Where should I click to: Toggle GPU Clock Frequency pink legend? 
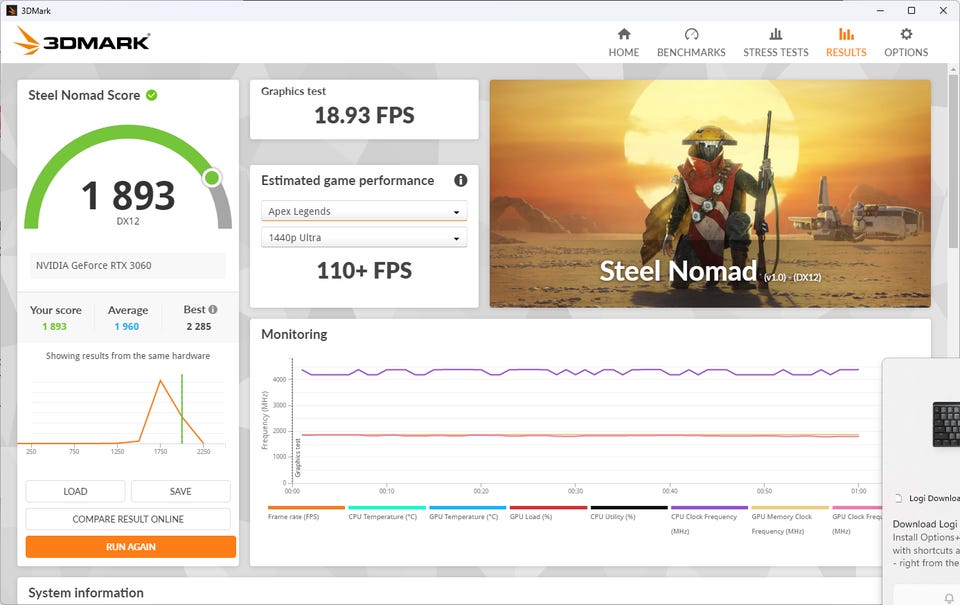pyautogui.click(x=857, y=520)
